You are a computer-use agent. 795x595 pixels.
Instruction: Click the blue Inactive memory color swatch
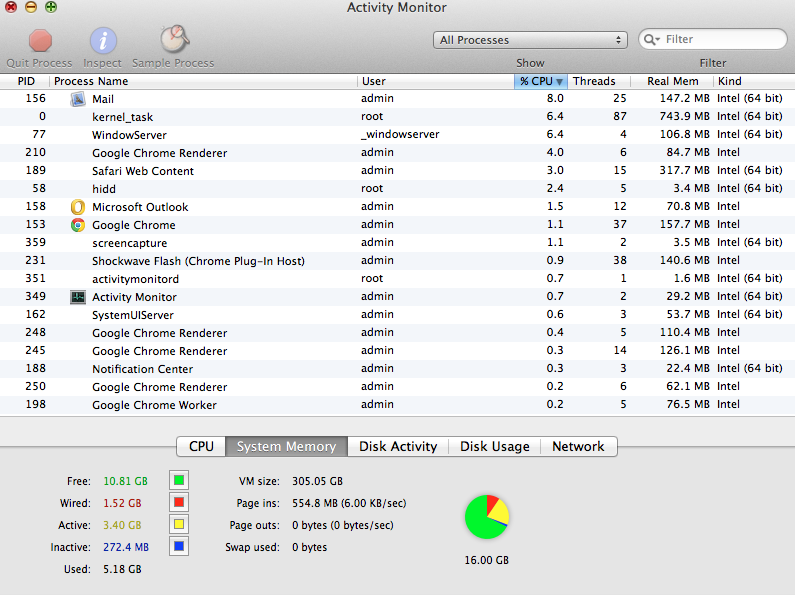179,546
